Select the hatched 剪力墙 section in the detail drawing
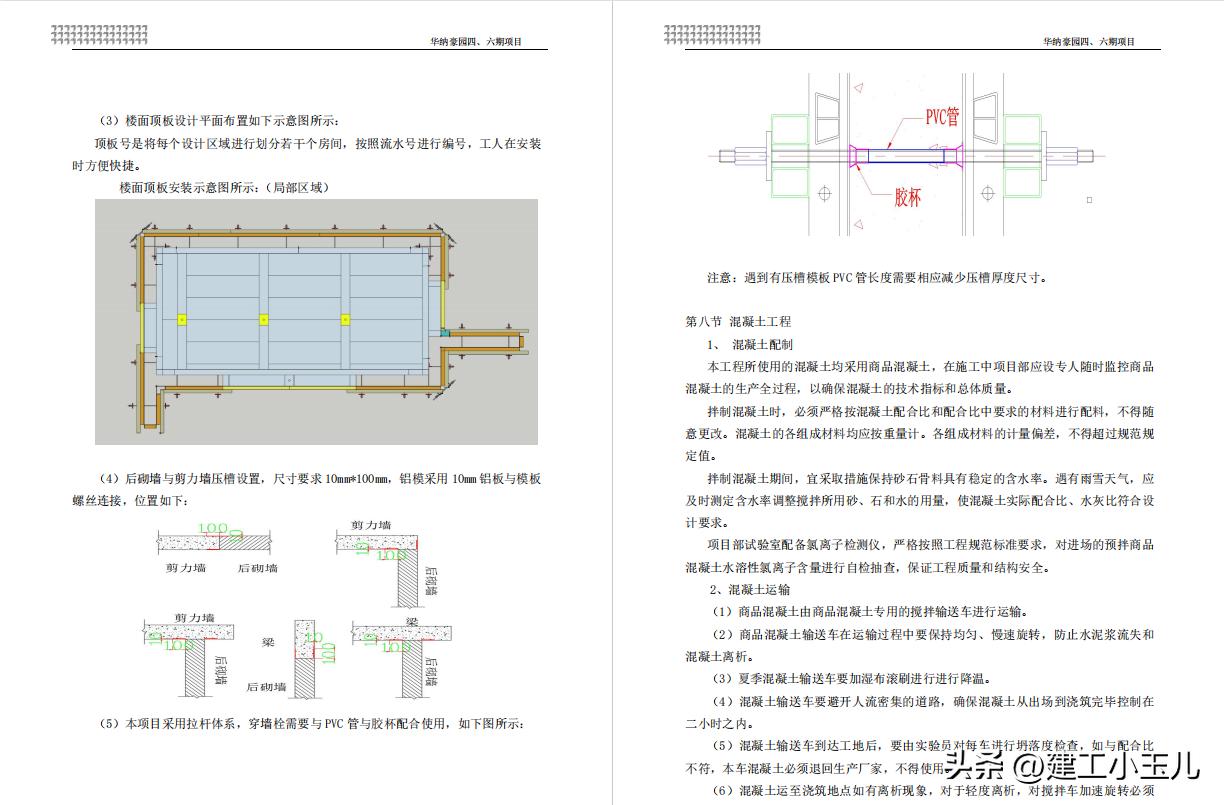Viewport: 1224px width, 805px height. tap(185, 543)
